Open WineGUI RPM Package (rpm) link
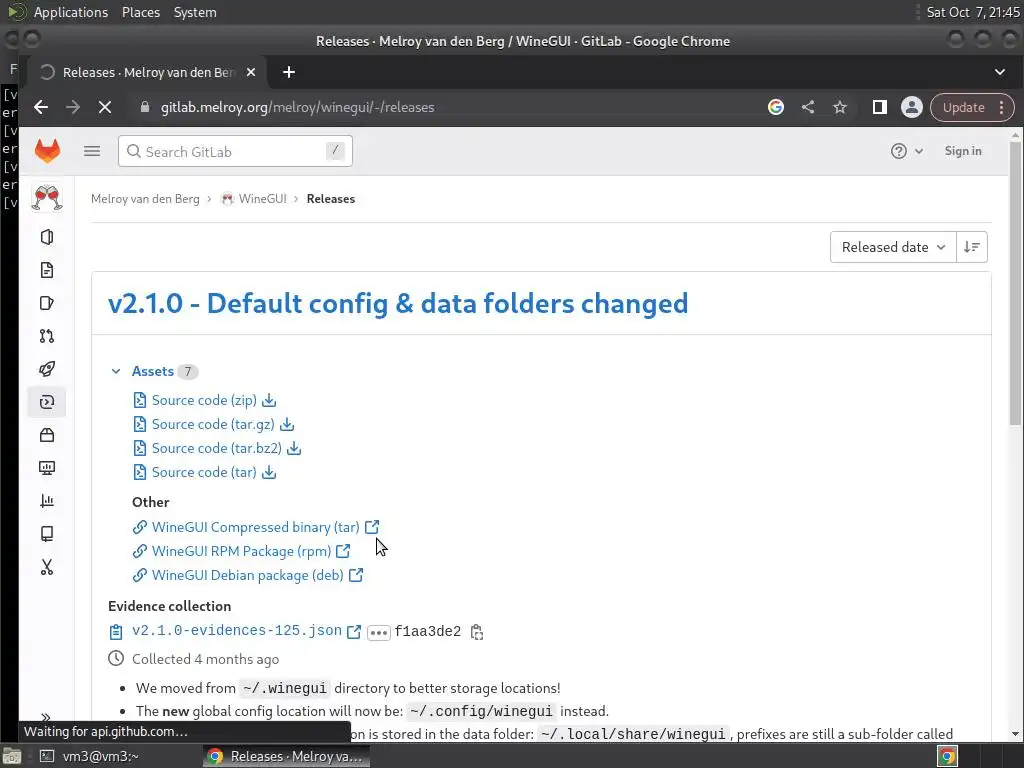The image size is (1024, 768). (242, 551)
